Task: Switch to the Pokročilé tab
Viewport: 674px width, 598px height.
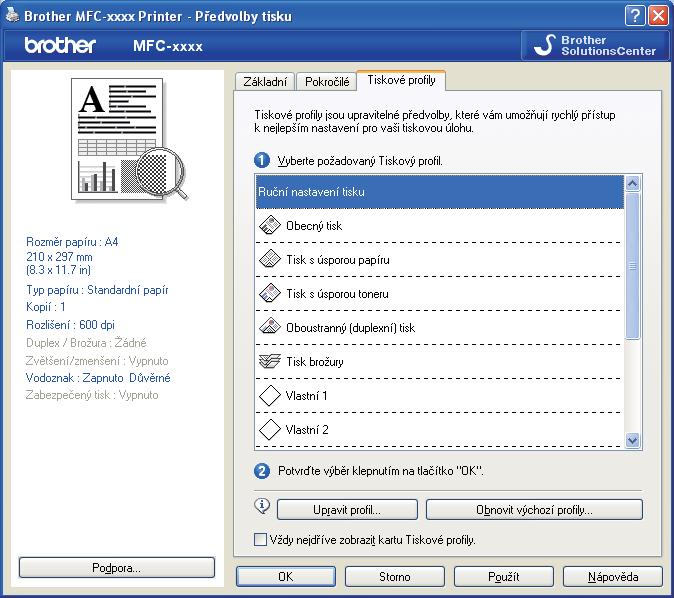Action: [x=327, y=81]
